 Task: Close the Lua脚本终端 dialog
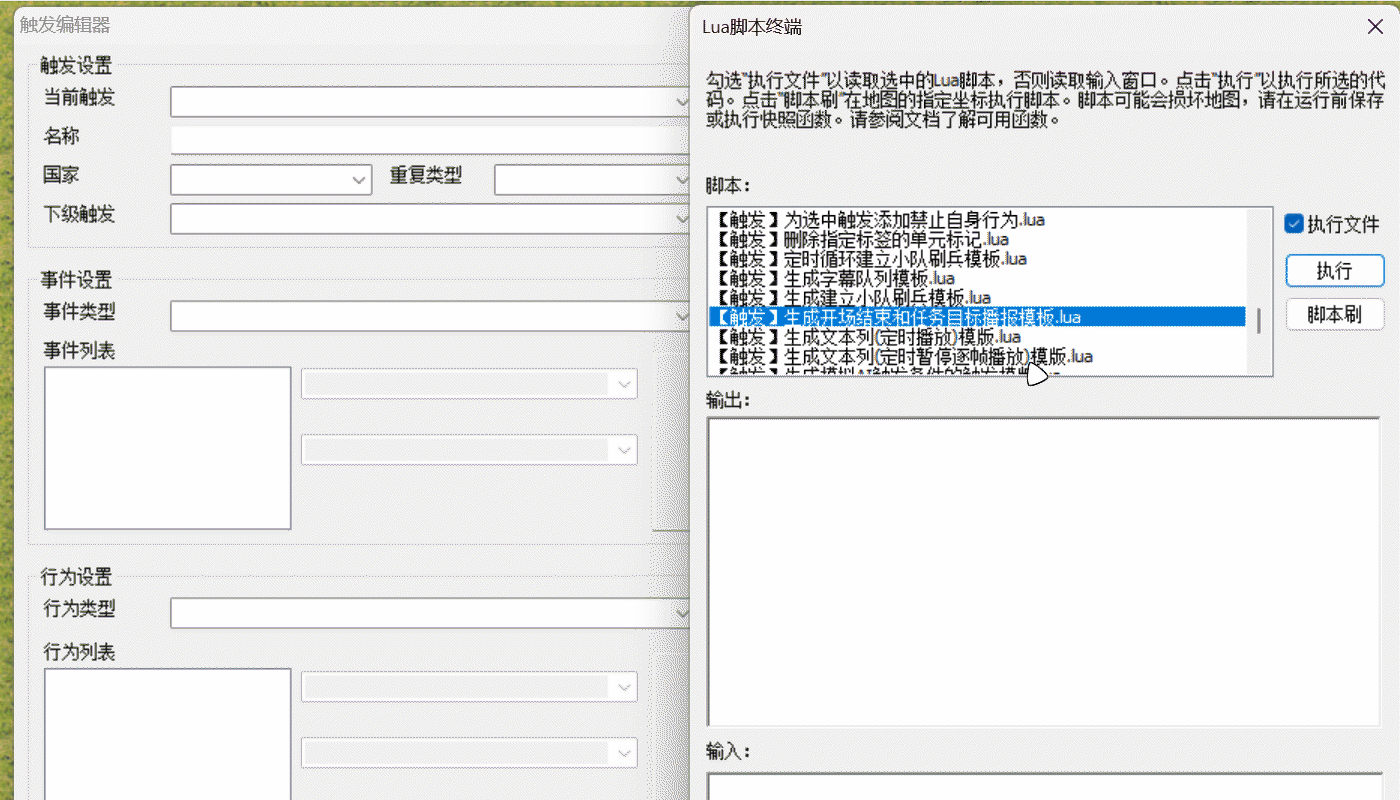pos(1373,28)
